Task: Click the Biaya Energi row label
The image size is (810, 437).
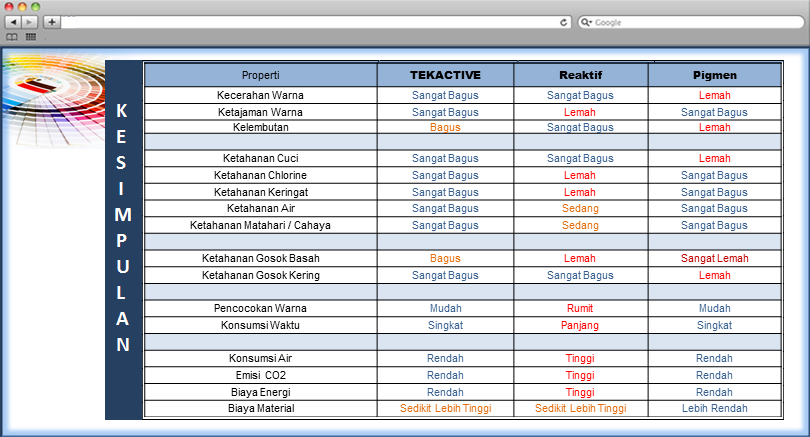Action: [x=261, y=393]
